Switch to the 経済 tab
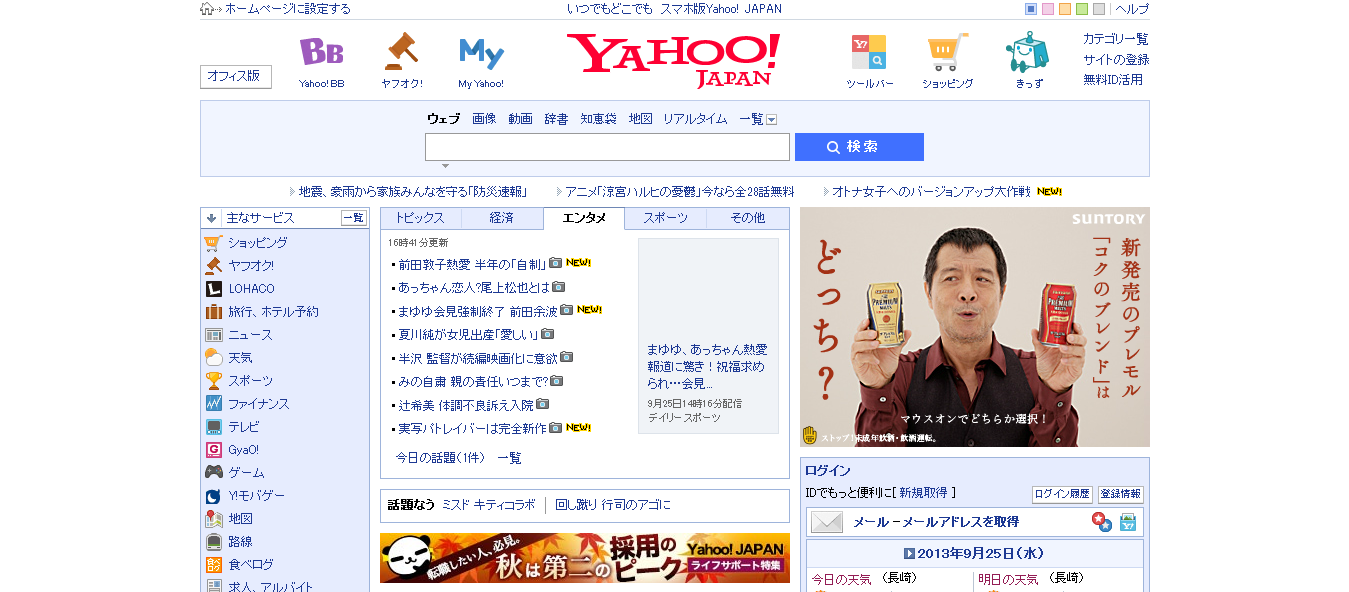Viewport: 1349px width, 592px height. (x=502, y=218)
